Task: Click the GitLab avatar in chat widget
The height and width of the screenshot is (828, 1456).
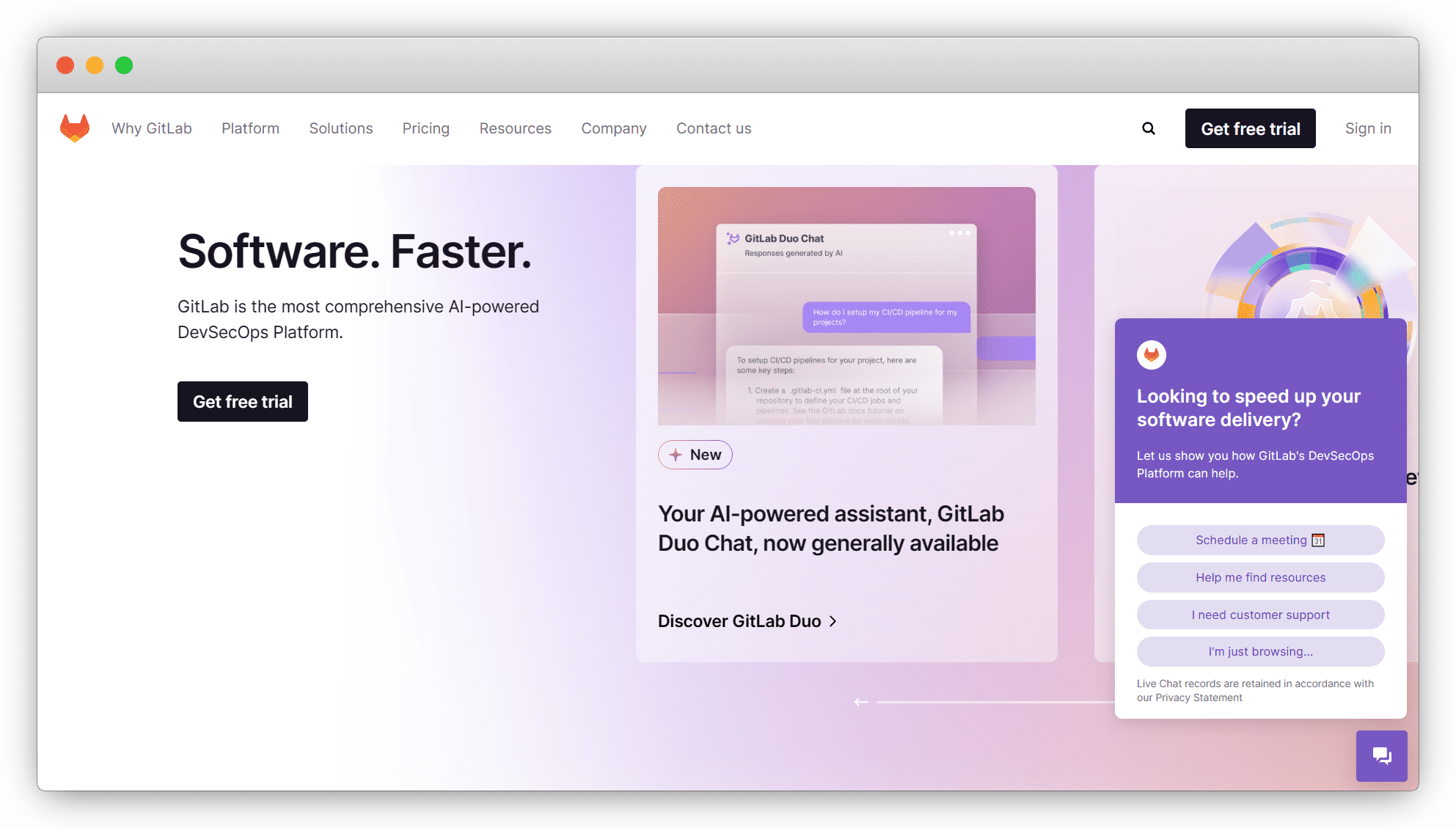Action: (1151, 355)
